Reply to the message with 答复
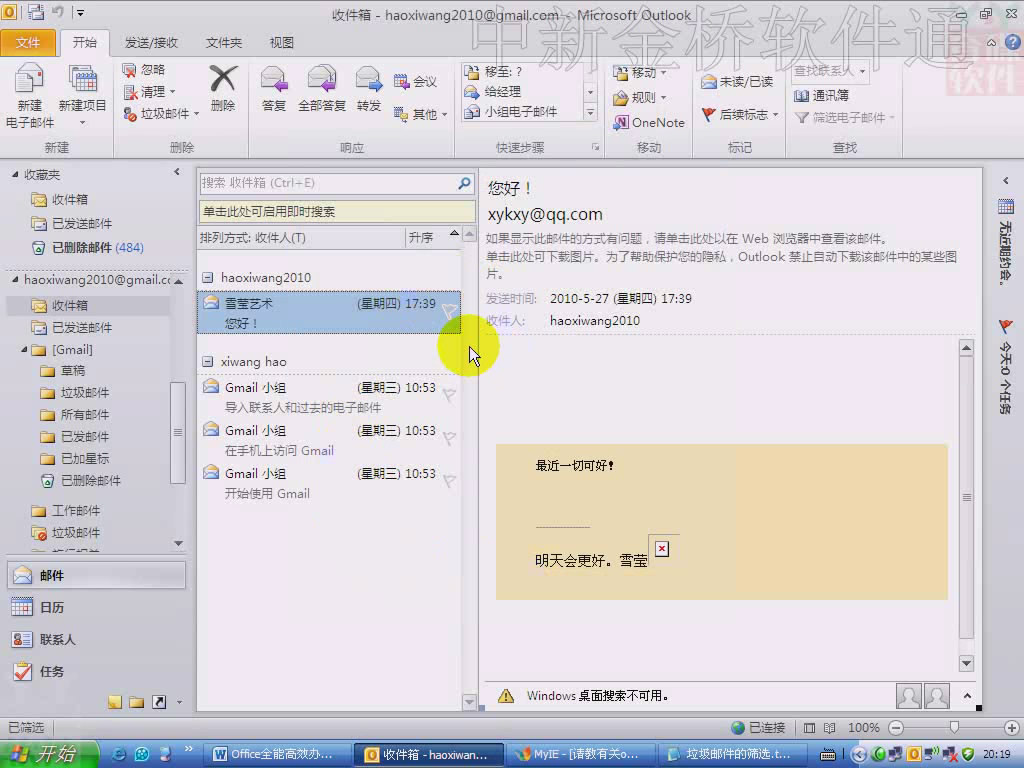 click(x=274, y=89)
